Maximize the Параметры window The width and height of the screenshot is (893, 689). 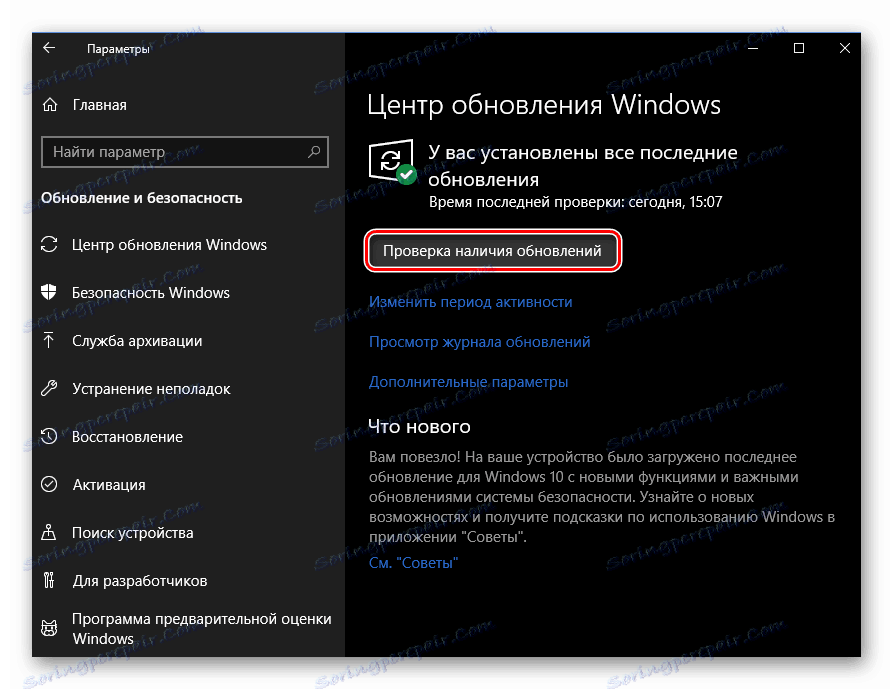(799, 48)
